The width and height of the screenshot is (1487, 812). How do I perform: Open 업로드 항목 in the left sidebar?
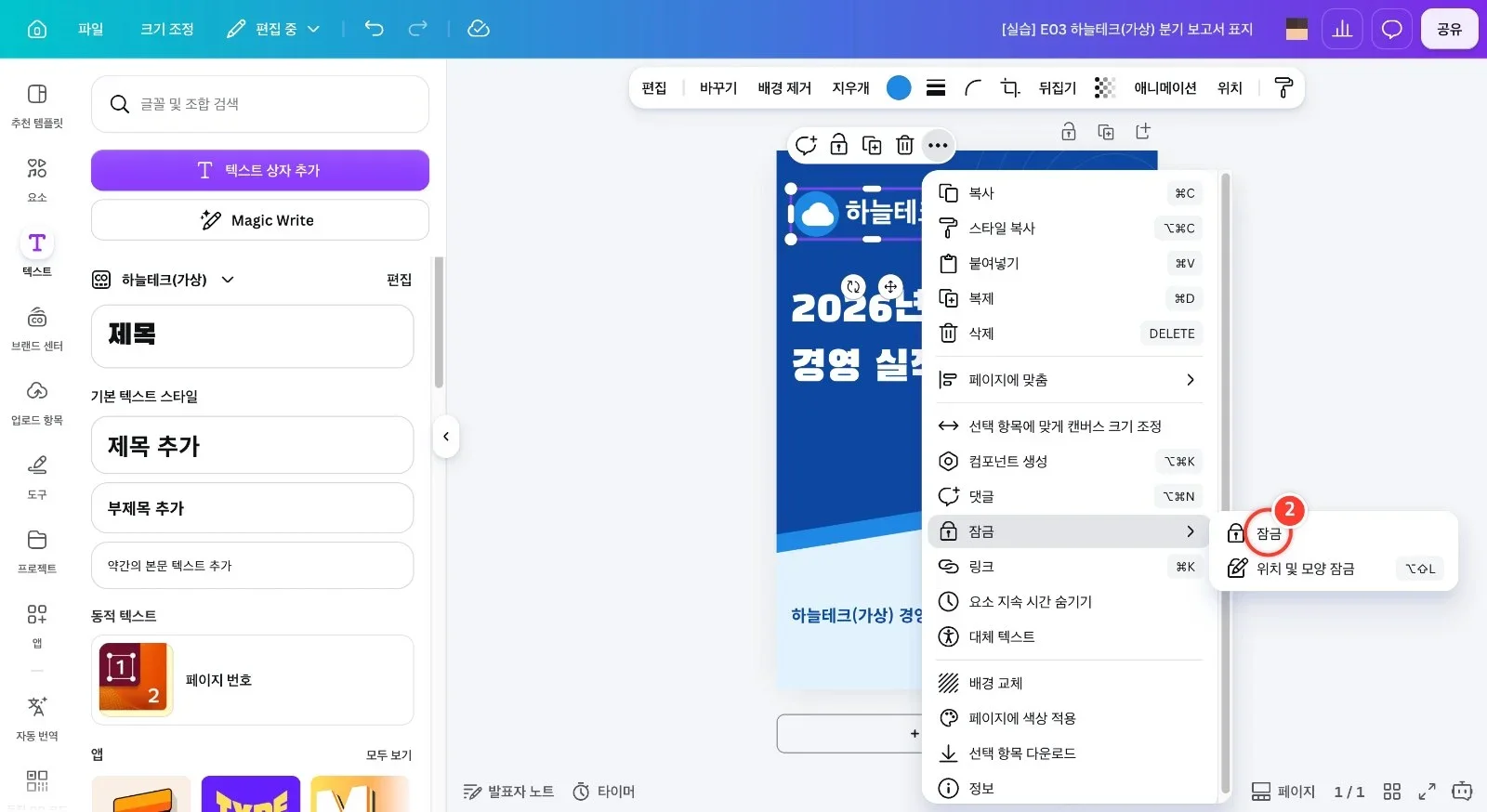(37, 401)
